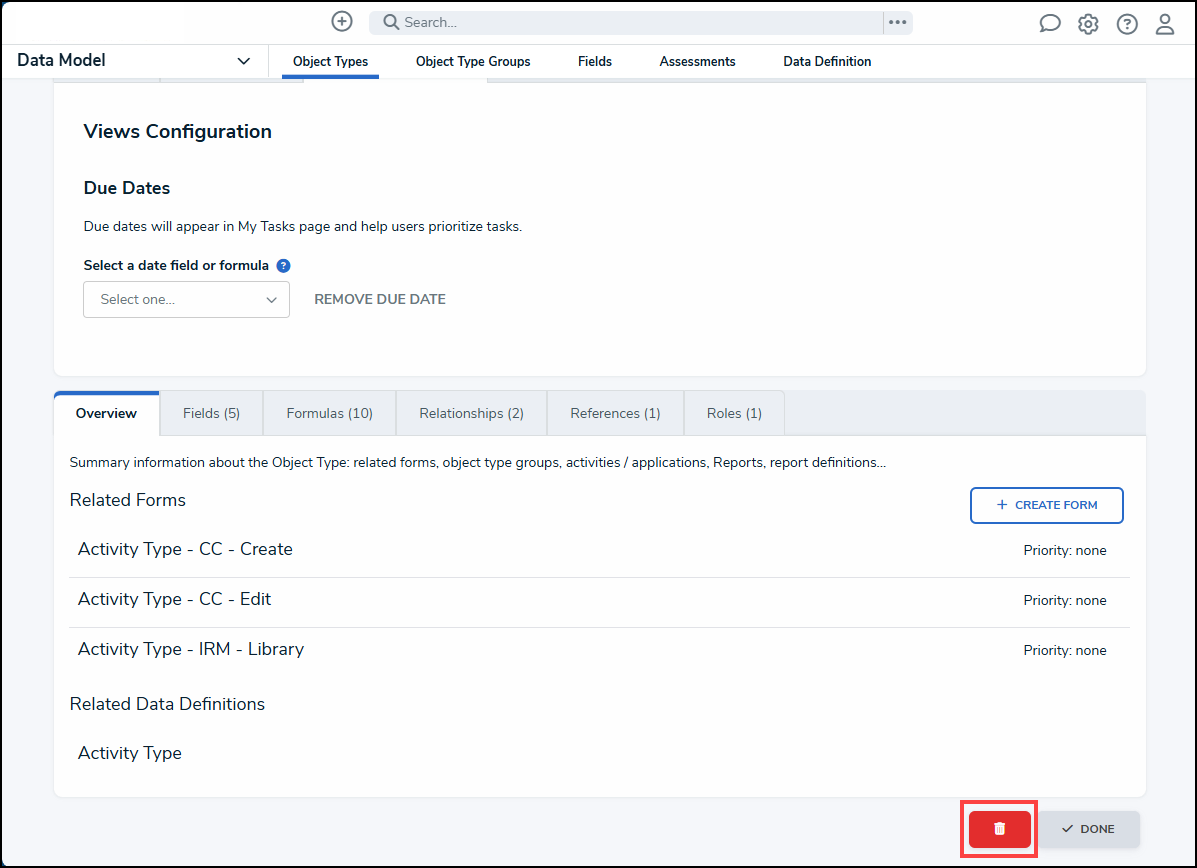1197x868 pixels.
Task: Open the user profile icon
Action: click(x=1165, y=24)
